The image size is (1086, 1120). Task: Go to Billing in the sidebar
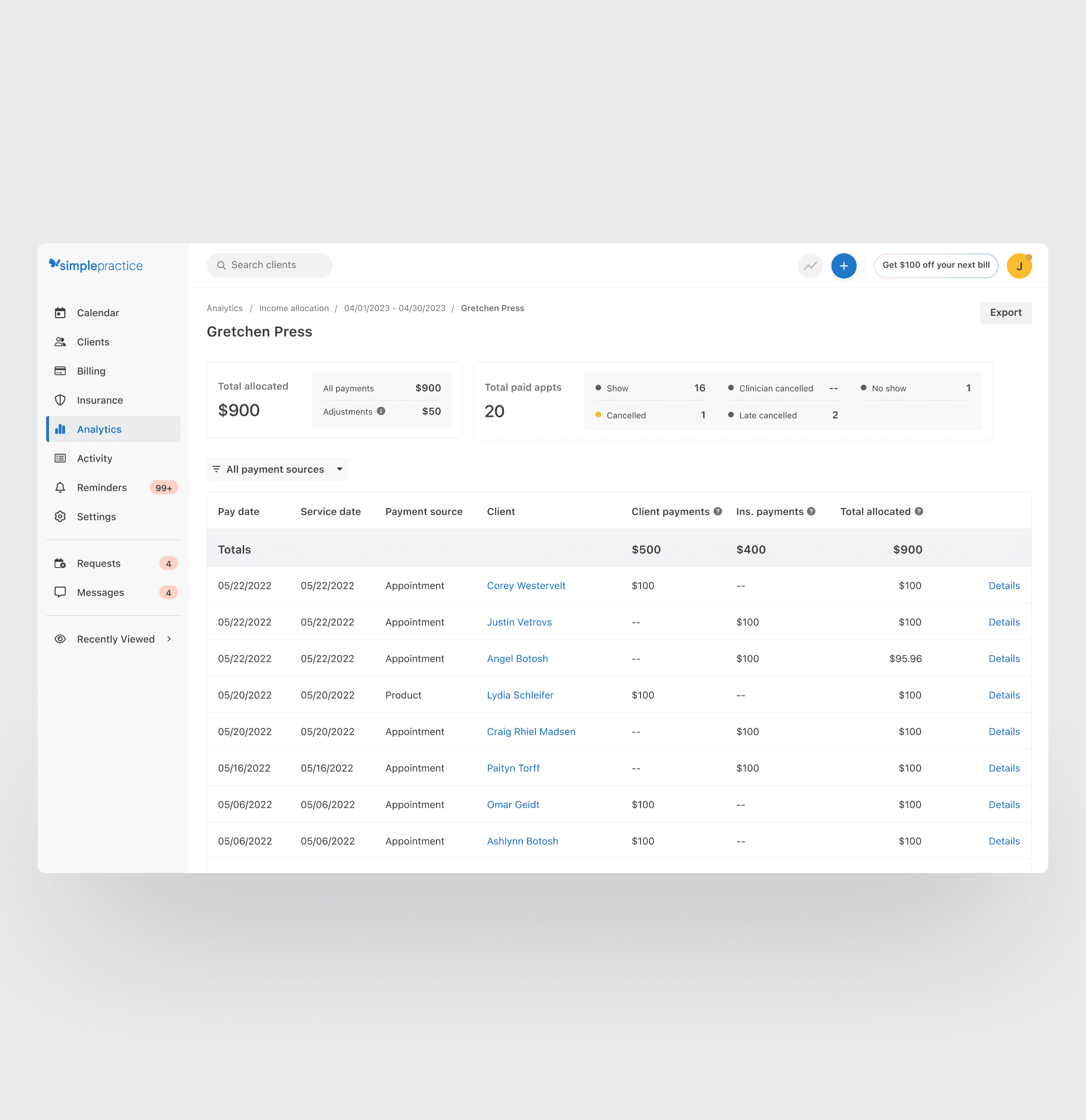pyautogui.click(x=91, y=371)
